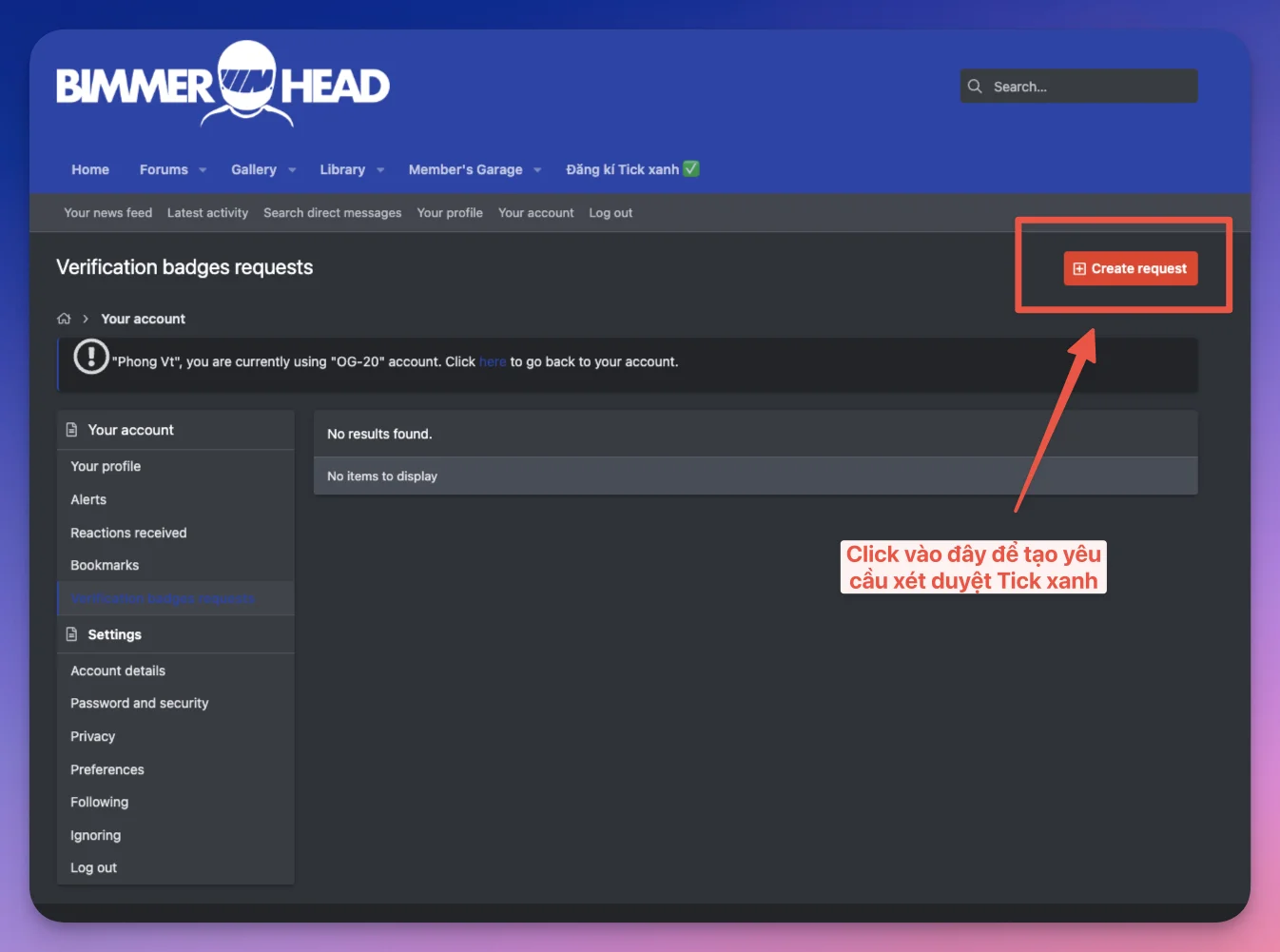This screenshot has height=952, width=1280.
Task: Select Verification badges requests sidebar item
Action: click(x=163, y=599)
